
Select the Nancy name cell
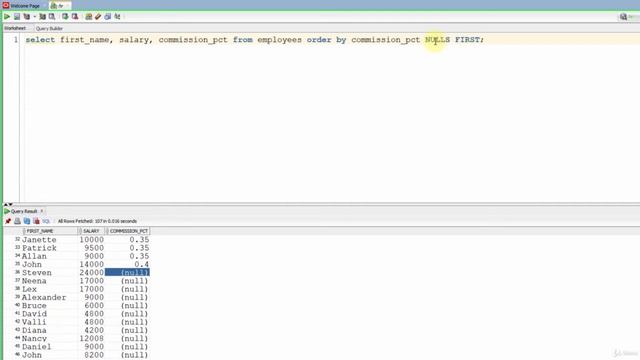tap(49, 338)
